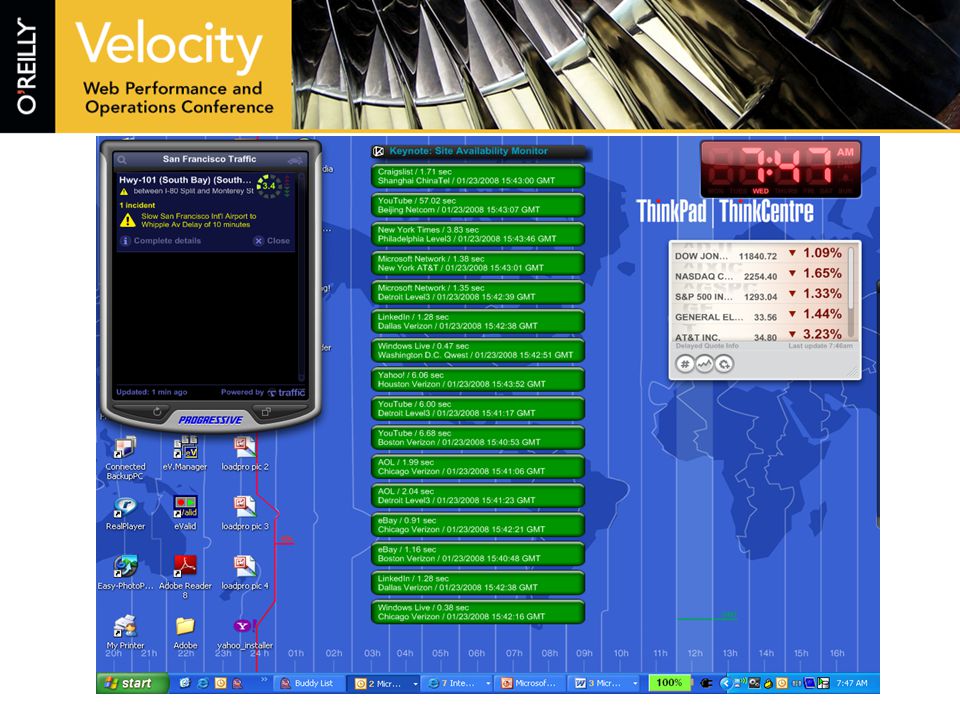The width and height of the screenshot is (960, 720).
Task: Expand the 7 Inte... taskbar group
Action: pos(488,684)
